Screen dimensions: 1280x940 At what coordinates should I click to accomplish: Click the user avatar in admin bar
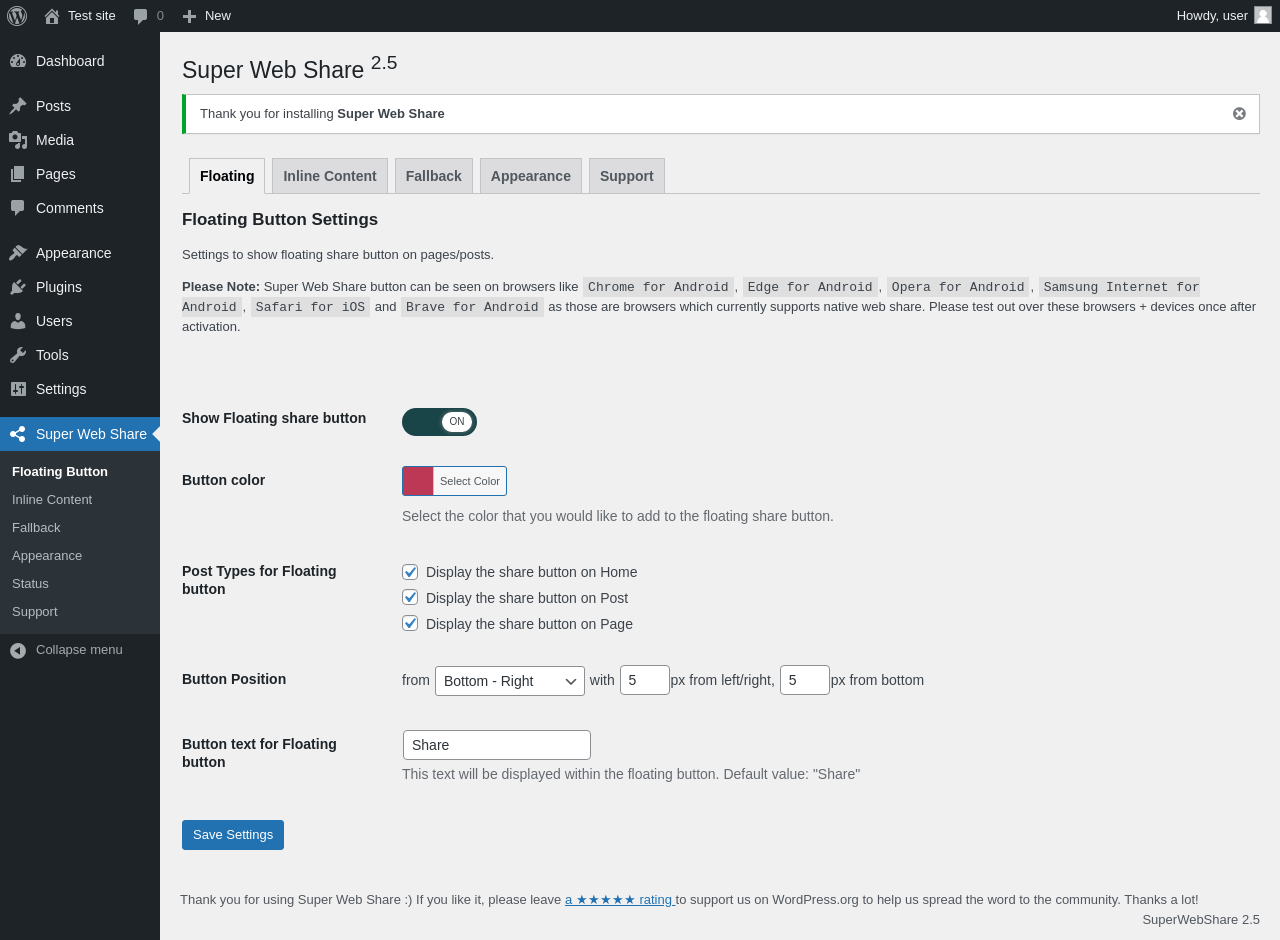tap(1263, 15)
